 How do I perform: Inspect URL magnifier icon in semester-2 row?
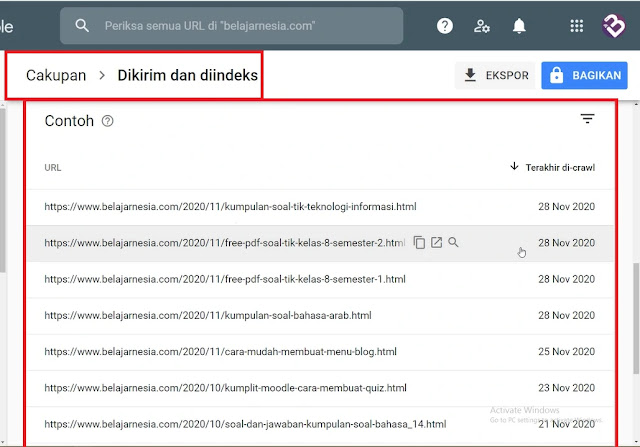[453, 242]
